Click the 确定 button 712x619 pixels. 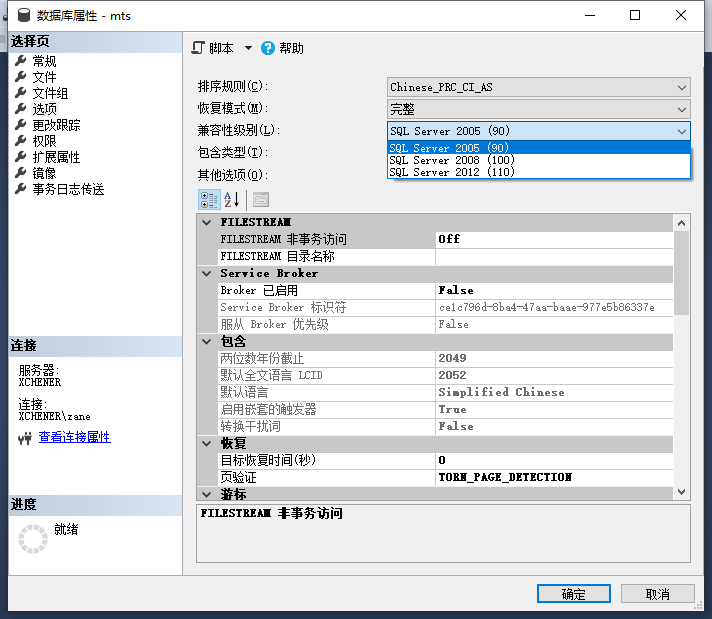tap(574, 594)
